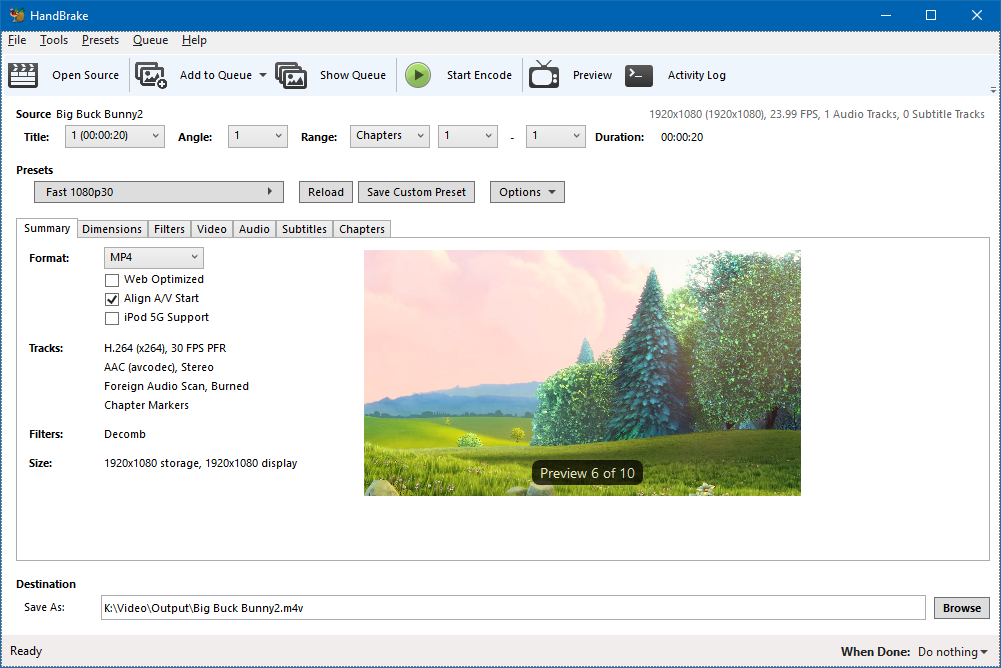The height and width of the screenshot is (668, 1001).
Task: Open the Presets menu
Action: click(100, 40)
